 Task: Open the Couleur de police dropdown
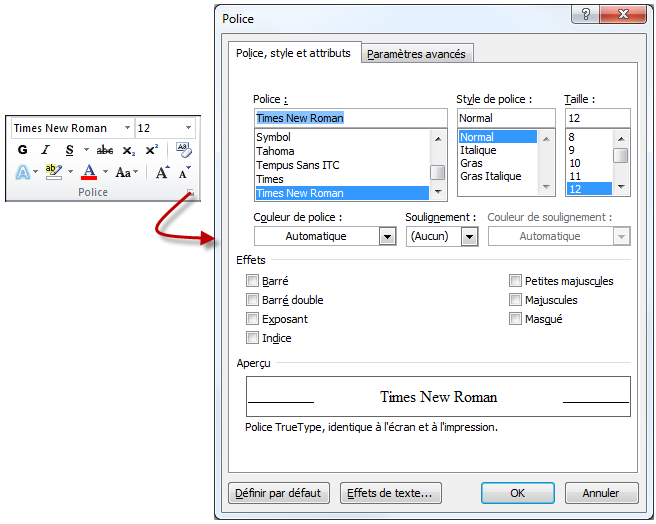coord(387,236)
